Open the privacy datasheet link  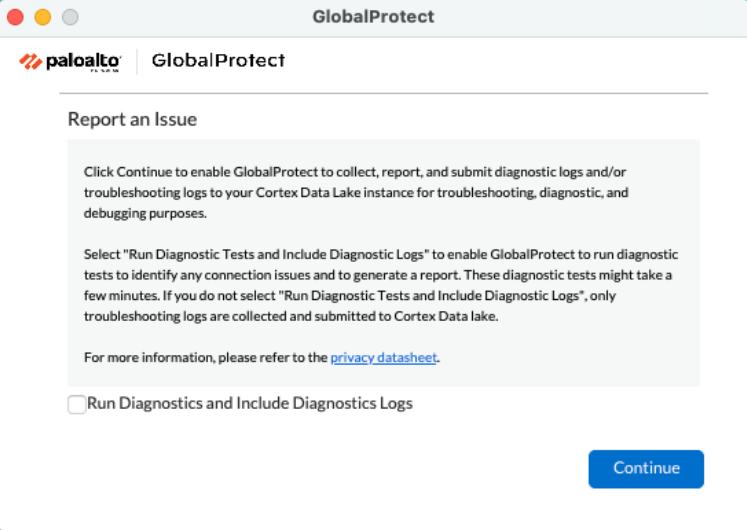[x=383, y=358]
